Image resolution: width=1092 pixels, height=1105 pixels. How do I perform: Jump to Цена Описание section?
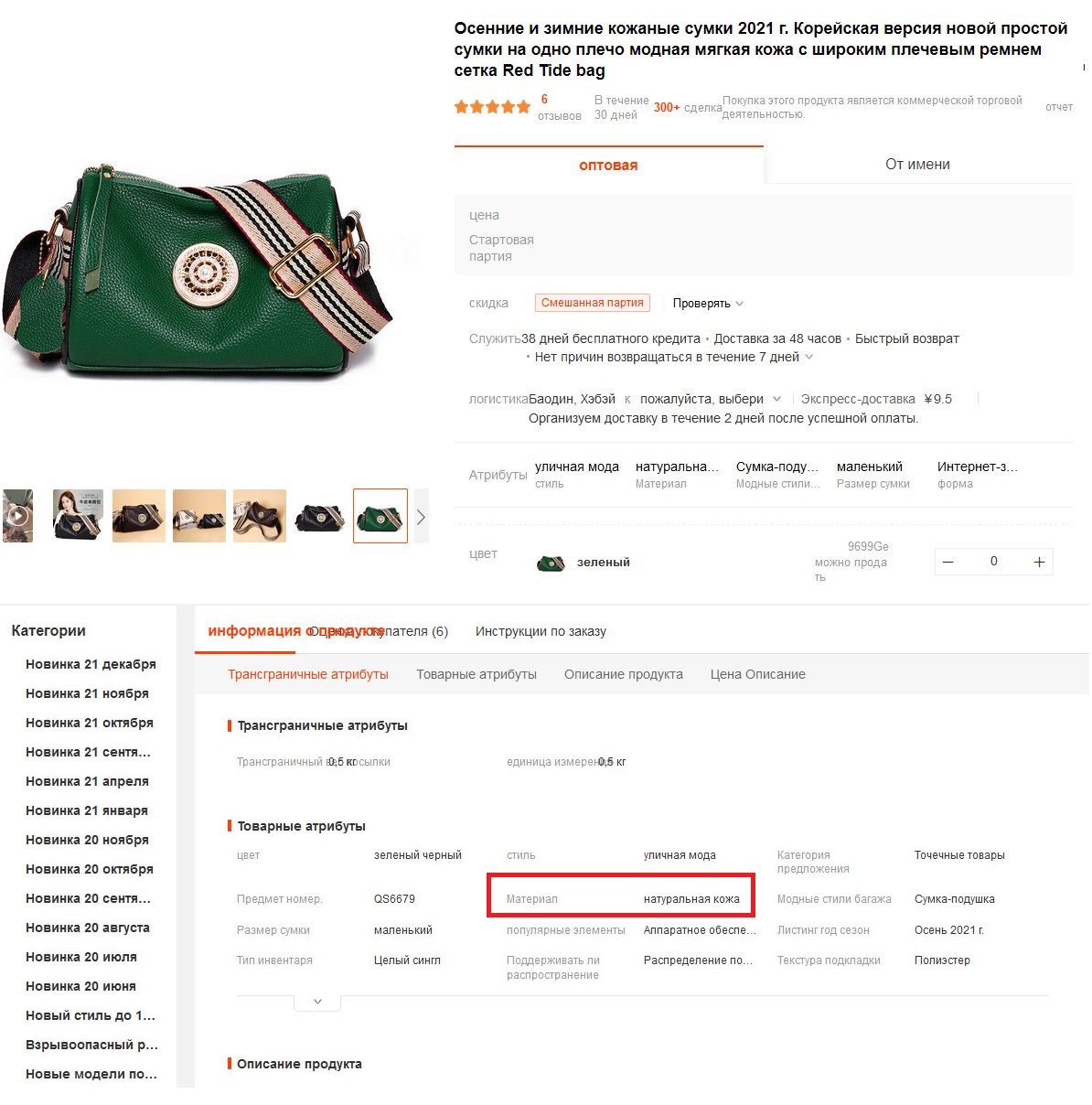click(758, 674)
